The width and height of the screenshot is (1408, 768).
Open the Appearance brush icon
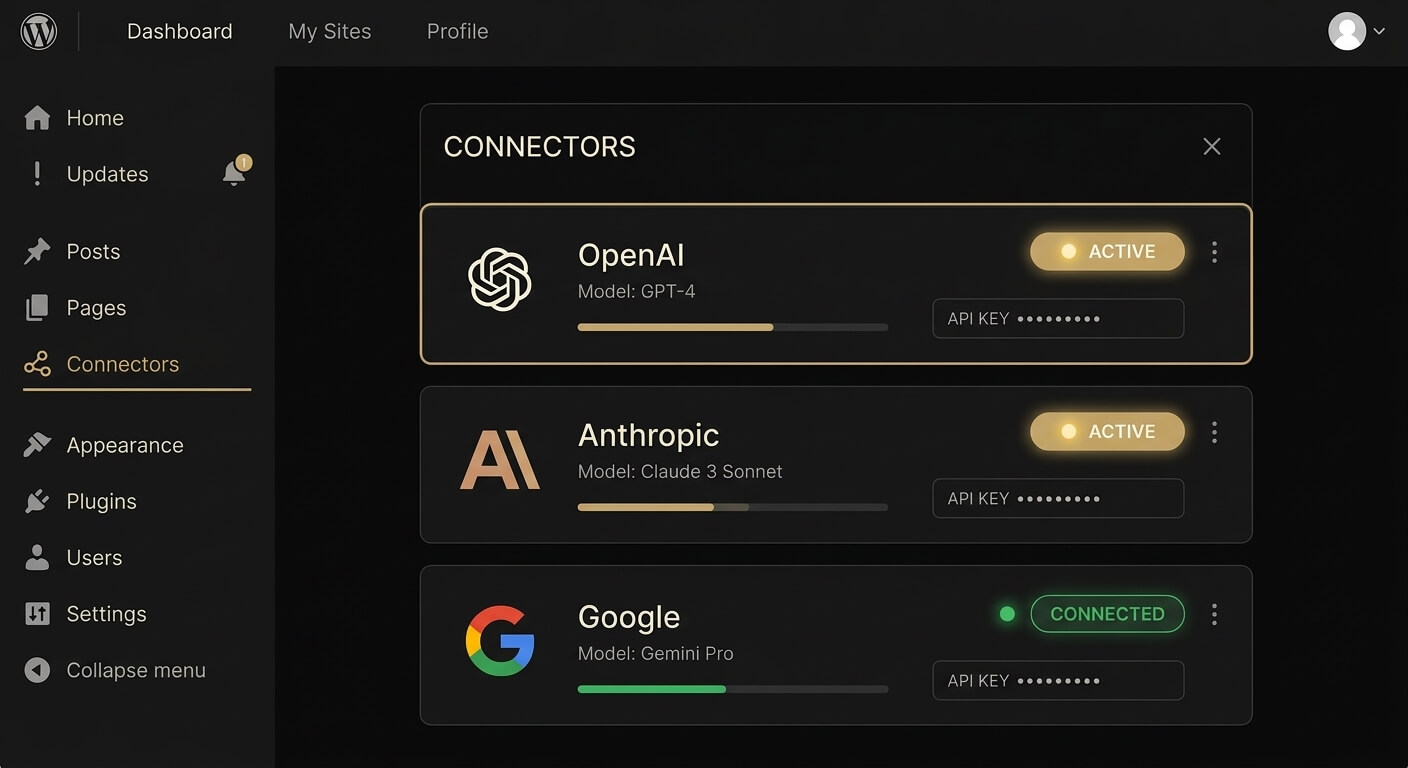point(37,444)
